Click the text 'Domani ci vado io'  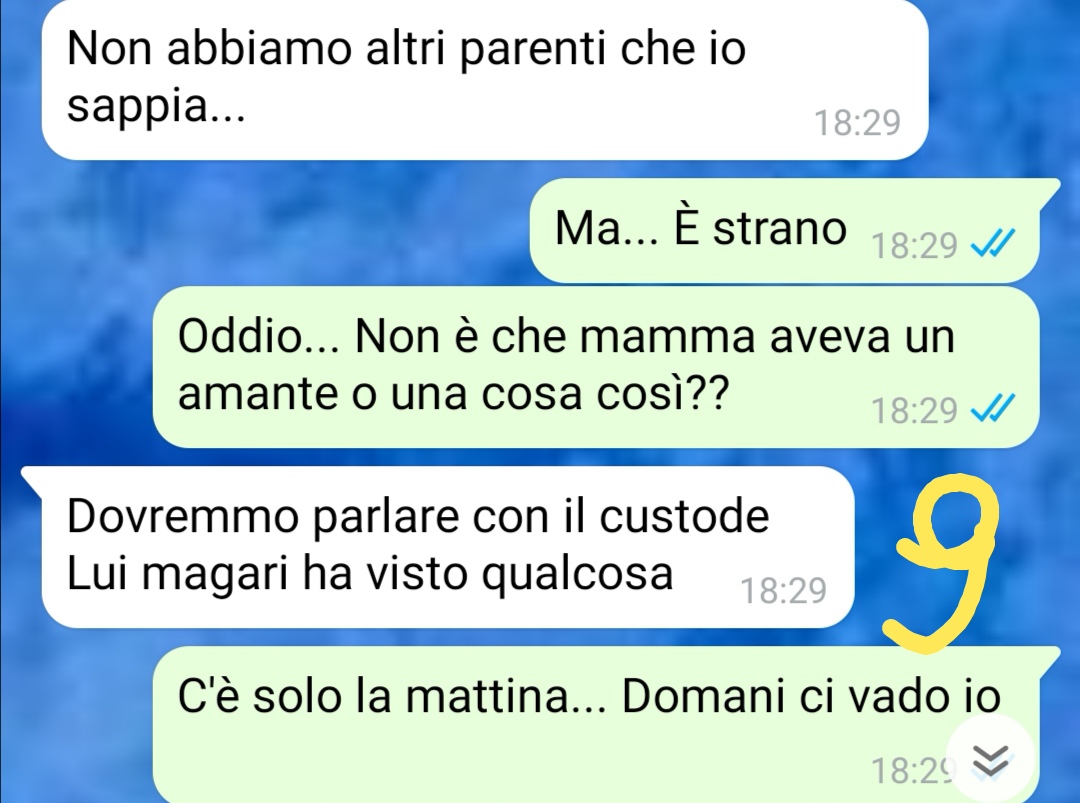[x=811, y=696]
